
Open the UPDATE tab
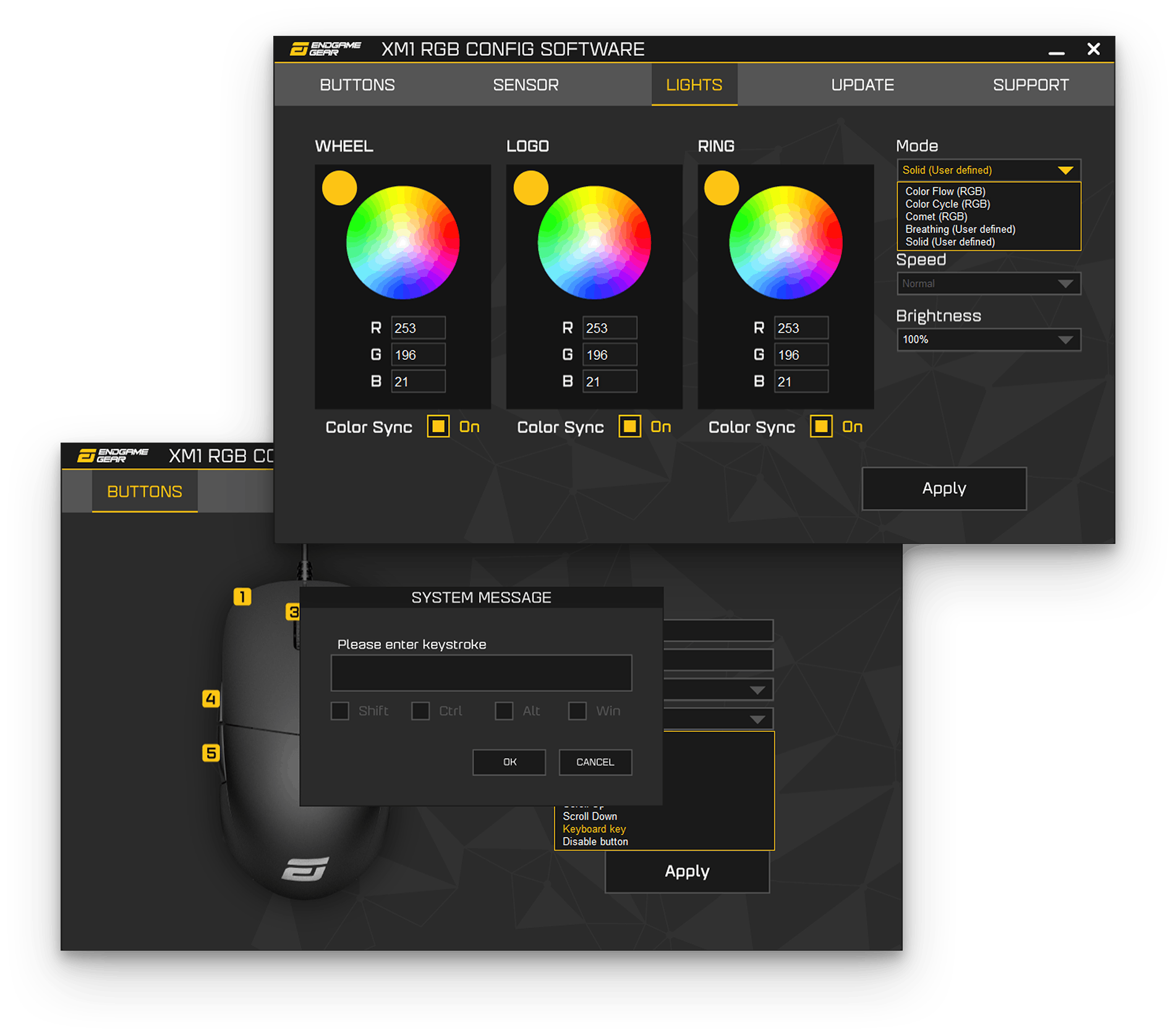point(862,85)
